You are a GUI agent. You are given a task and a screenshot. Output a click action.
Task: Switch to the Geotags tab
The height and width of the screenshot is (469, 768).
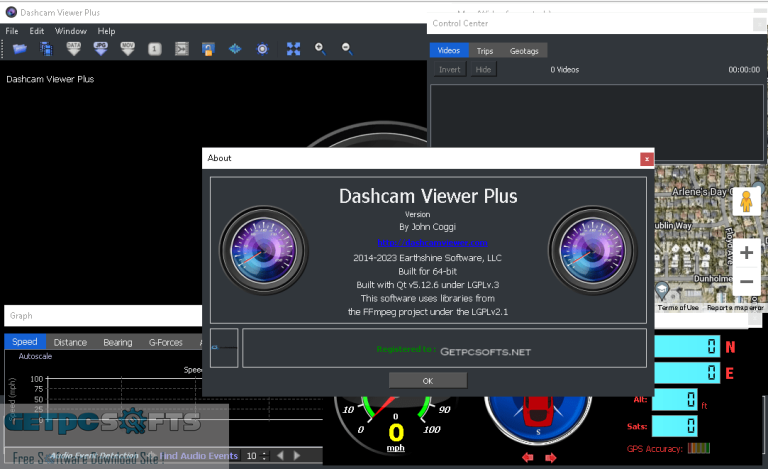[x=524, y=50]
